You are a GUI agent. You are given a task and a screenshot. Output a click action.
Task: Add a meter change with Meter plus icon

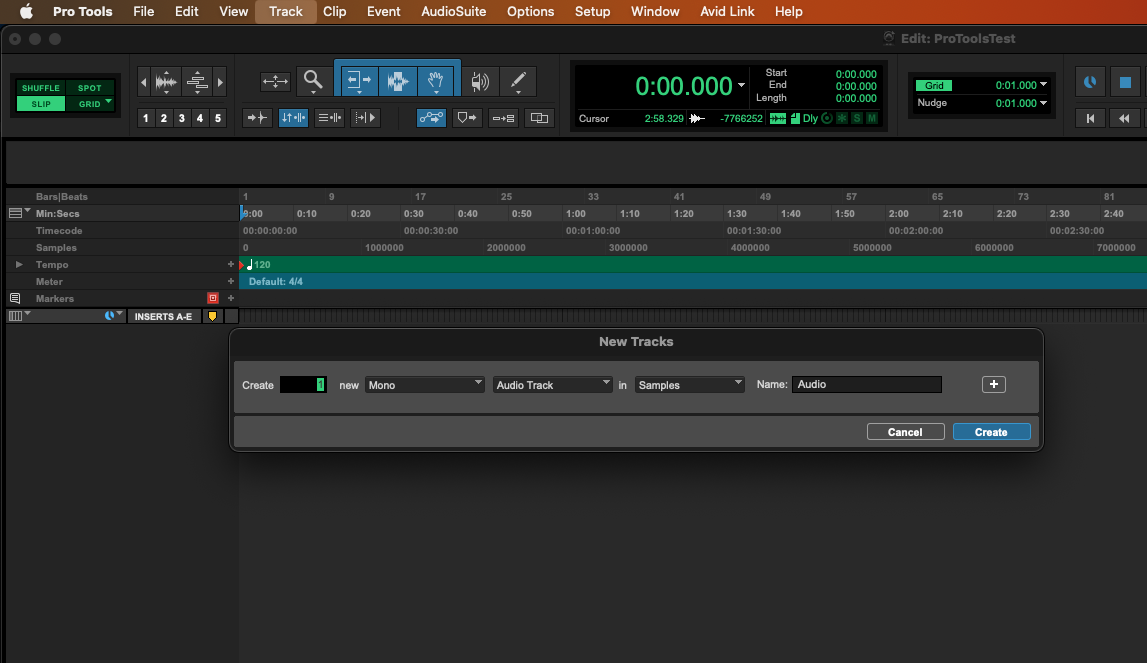(231, 281)
